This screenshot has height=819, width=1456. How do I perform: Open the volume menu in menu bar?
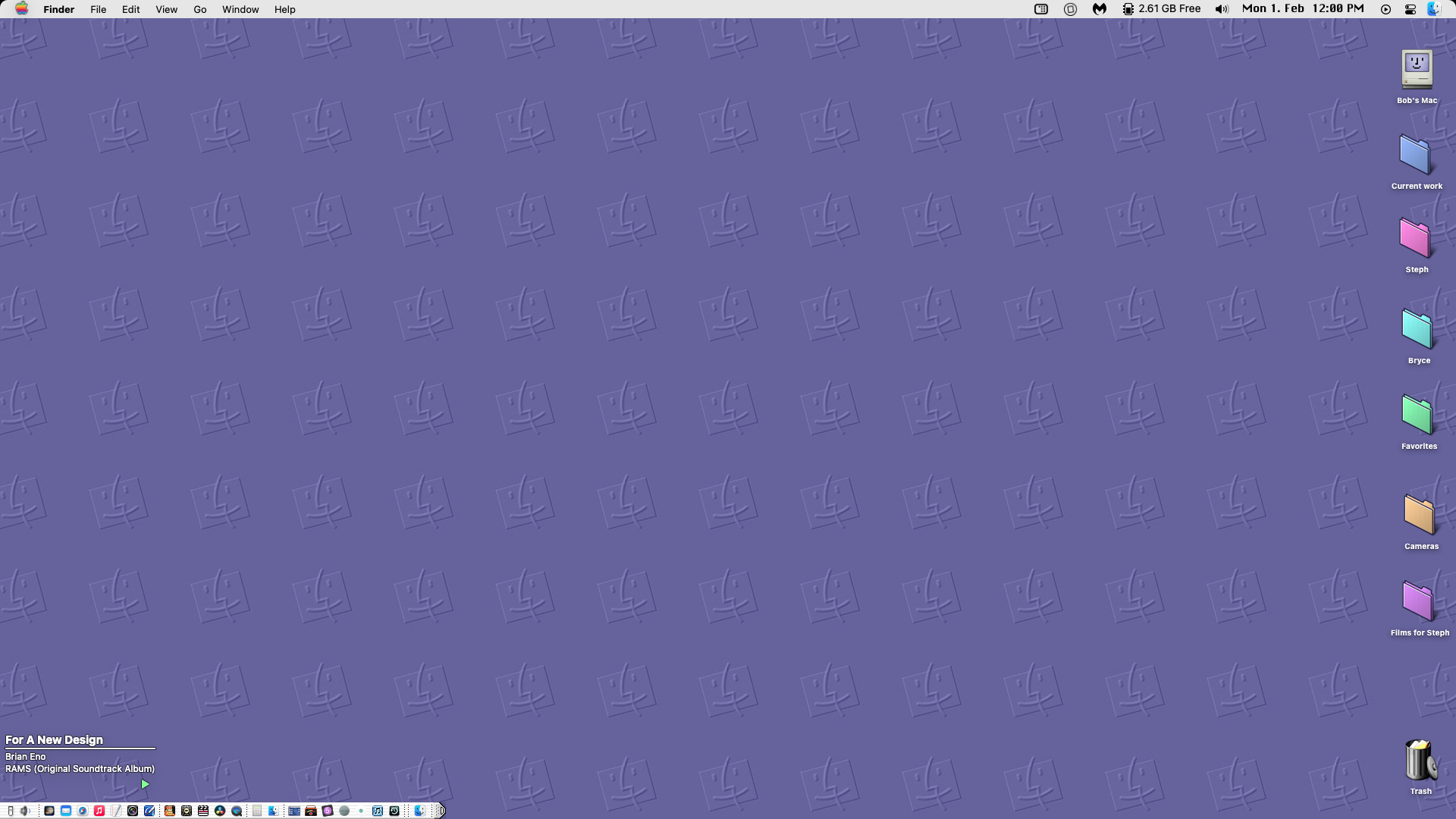pos(1221,9)
